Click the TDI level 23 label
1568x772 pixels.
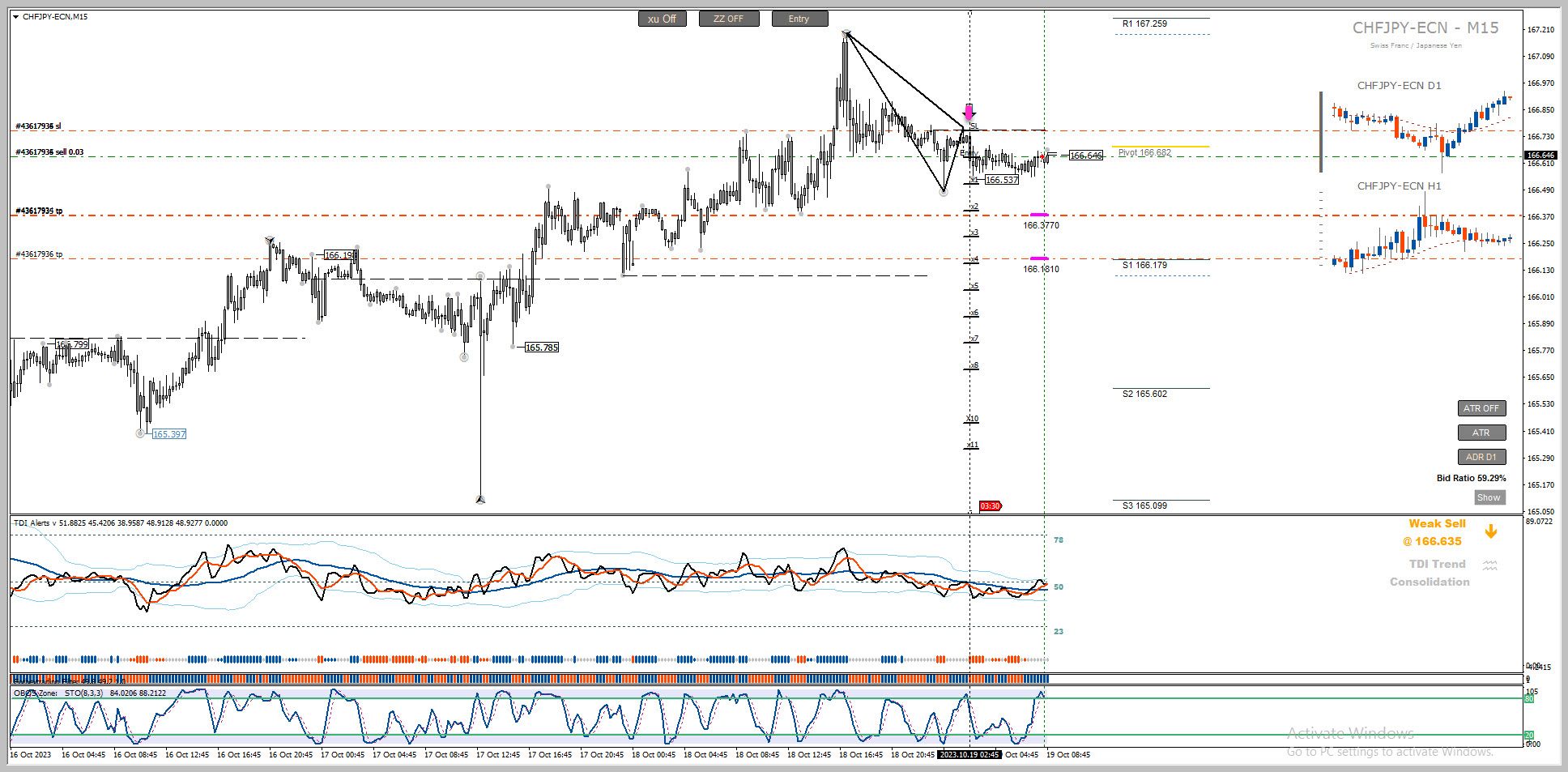[1059, 631]
